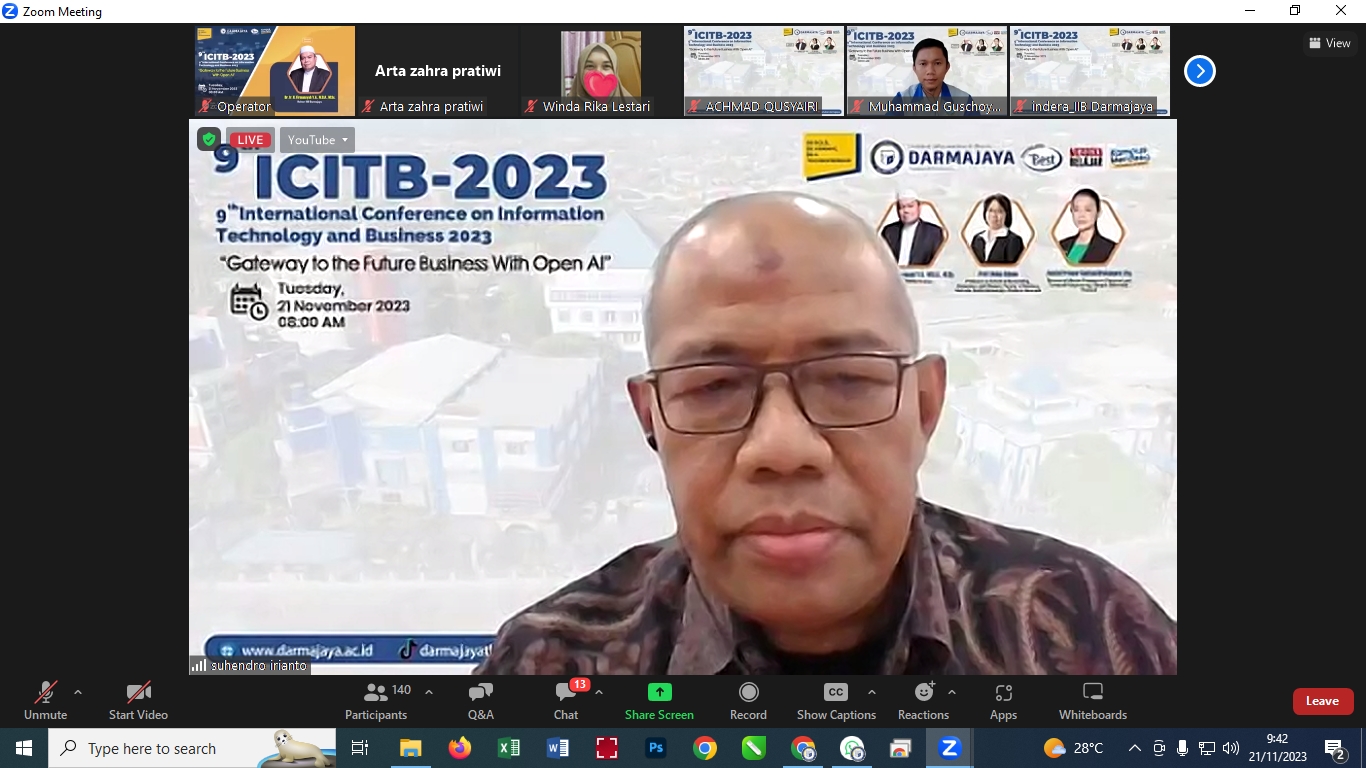Select Muhammad Guschoy thumbnail

point(927,71)
